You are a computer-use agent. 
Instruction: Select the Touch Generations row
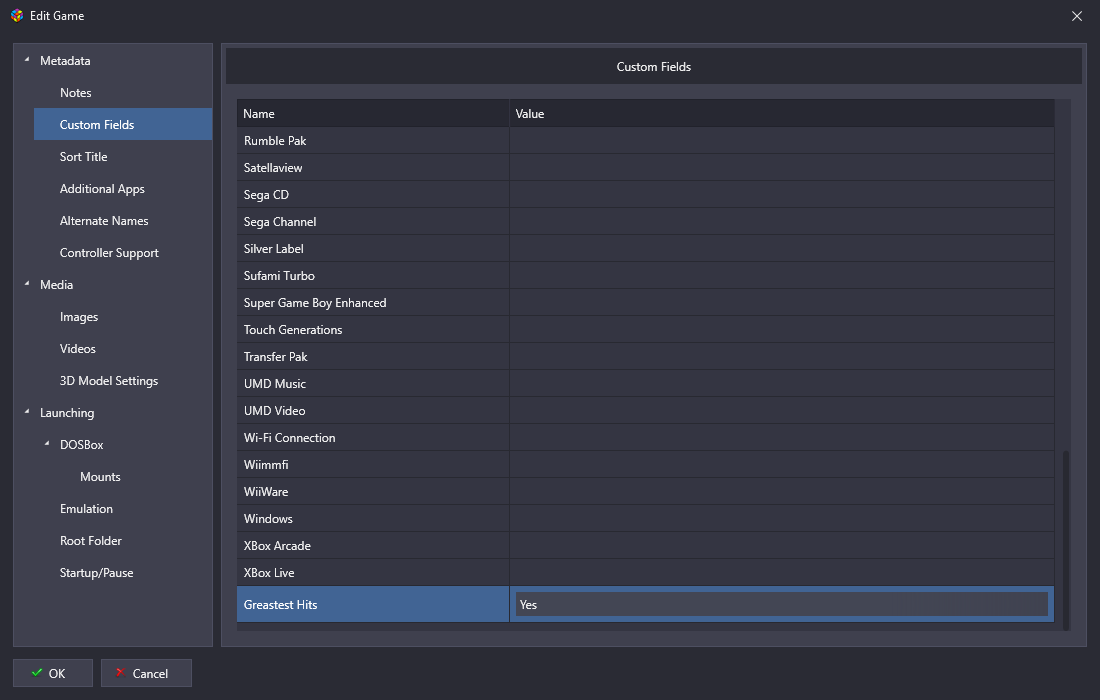tap(645, 330)
